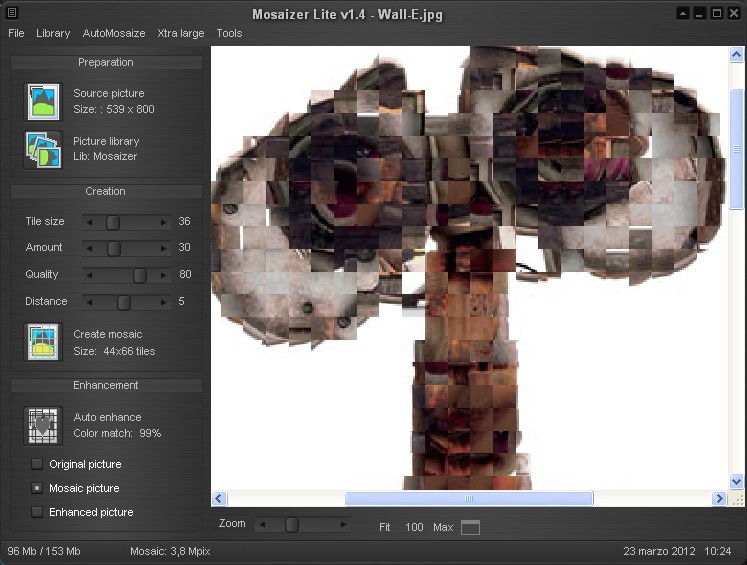Zoom out using Zoom left arrow
This screenshot has width=747, height=565.
262,525
